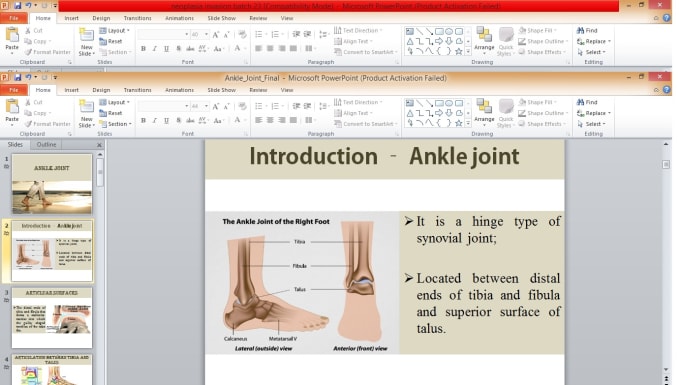The width and height of the screenshot is (680, 385).
Task: Open Shape Fill dropdown in Ankle_Joint_Final ribbon
Action: coord(537,102)
